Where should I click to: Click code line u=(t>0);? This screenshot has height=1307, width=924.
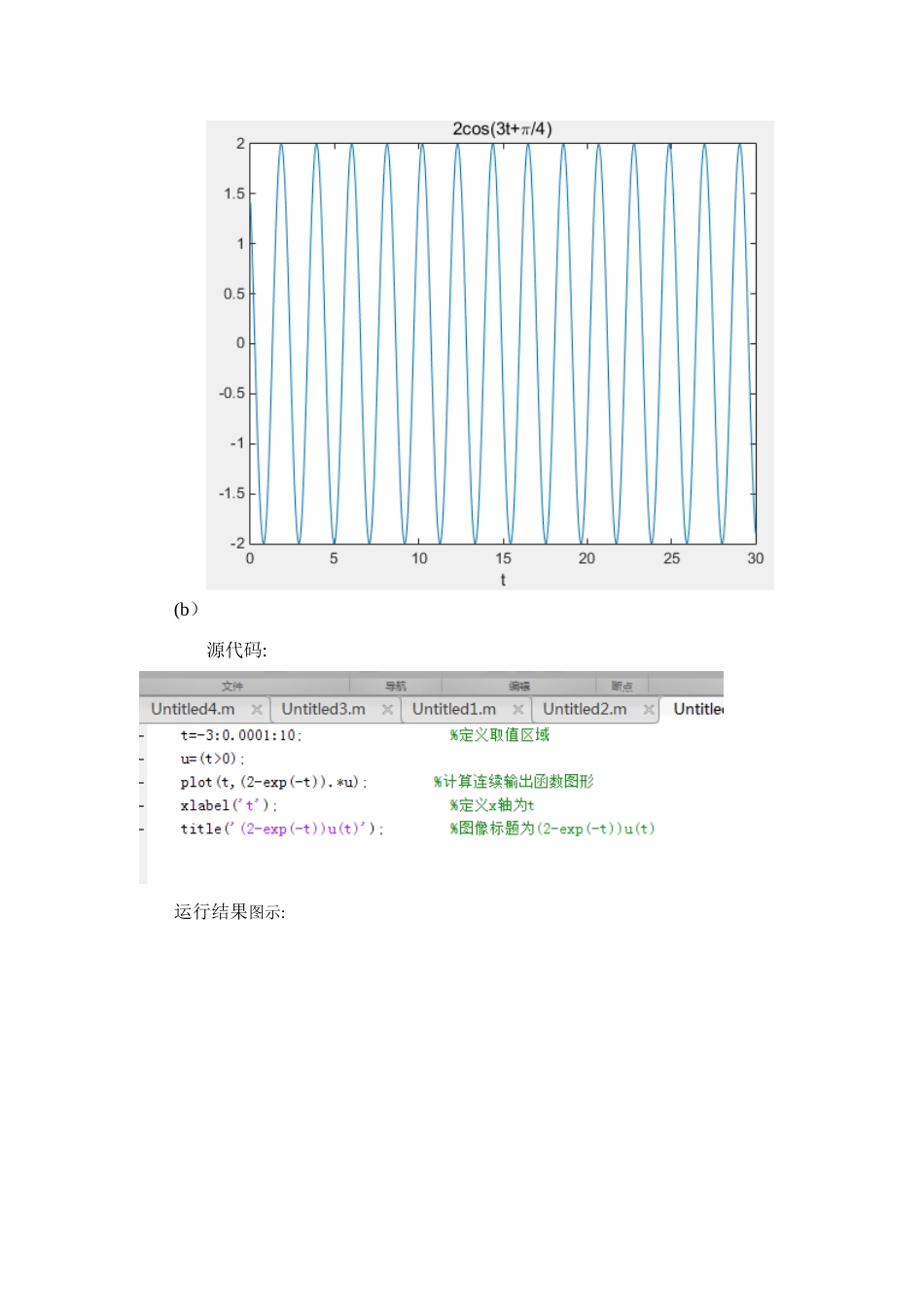tap(212, 759)
